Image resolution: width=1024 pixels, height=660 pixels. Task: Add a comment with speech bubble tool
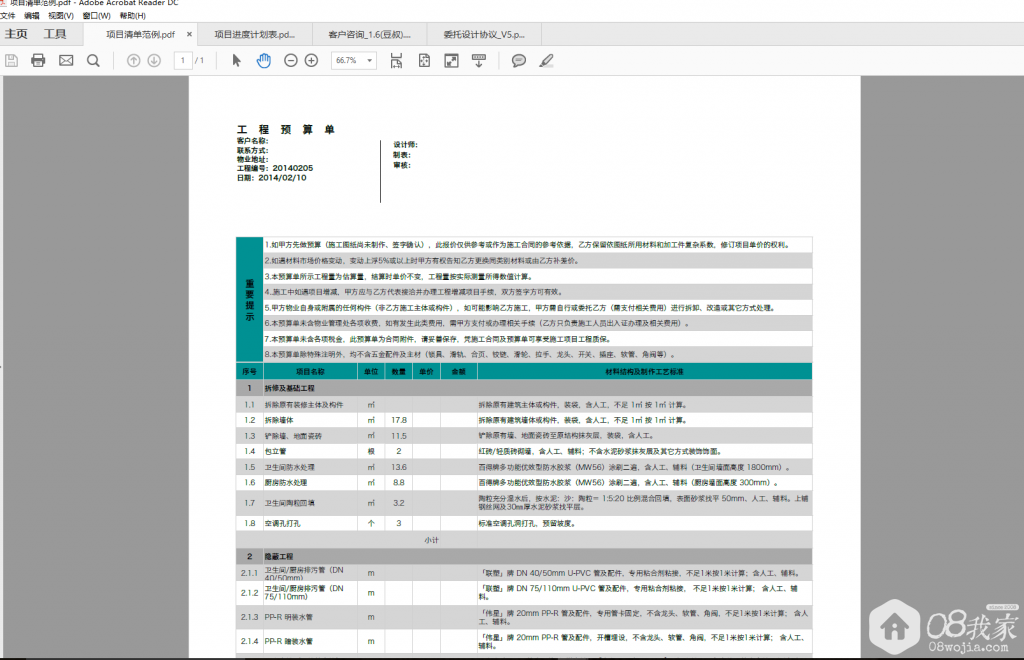click(x=519, y=60)
